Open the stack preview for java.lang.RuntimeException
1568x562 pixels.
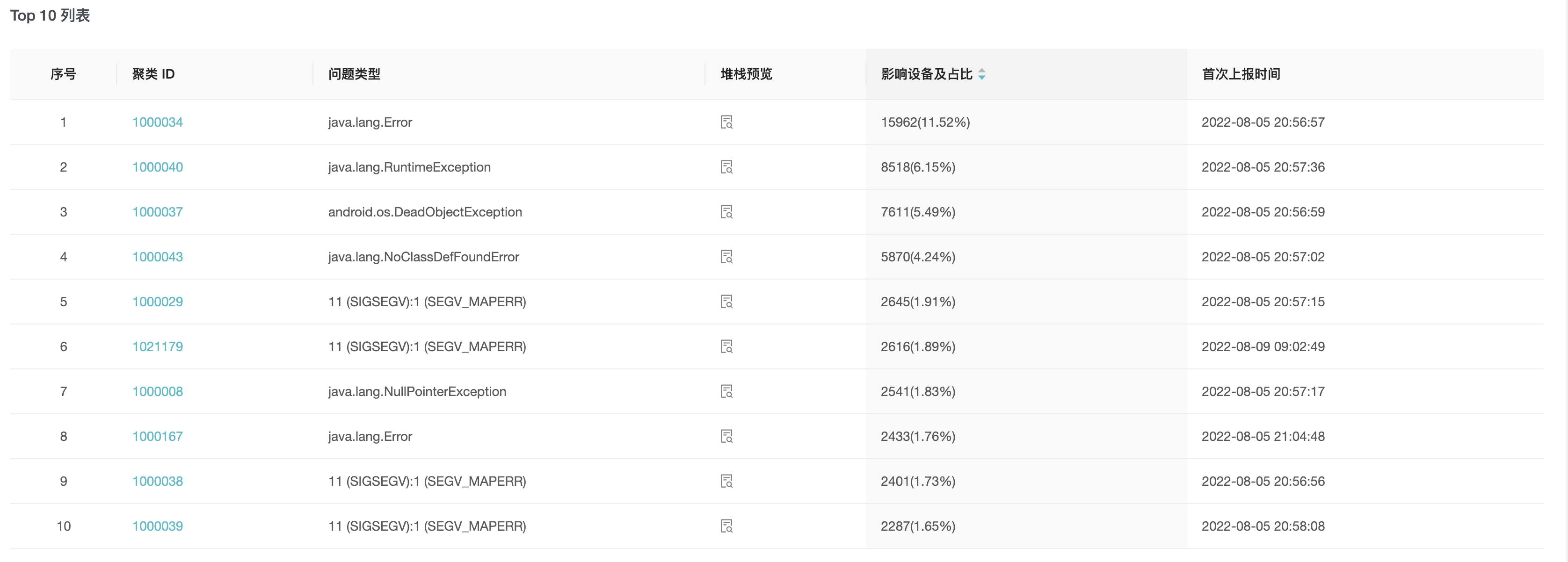point(727,166)
